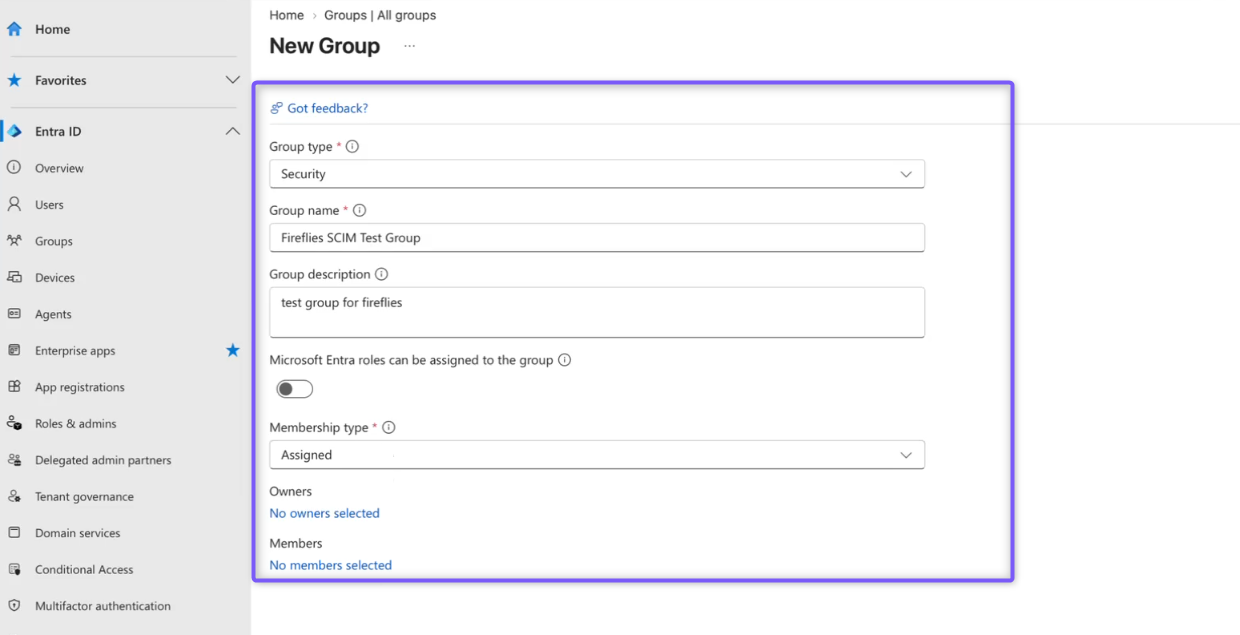1240x635 pixels.
Task: Click the Group description text area
Action: coord(597,313)
